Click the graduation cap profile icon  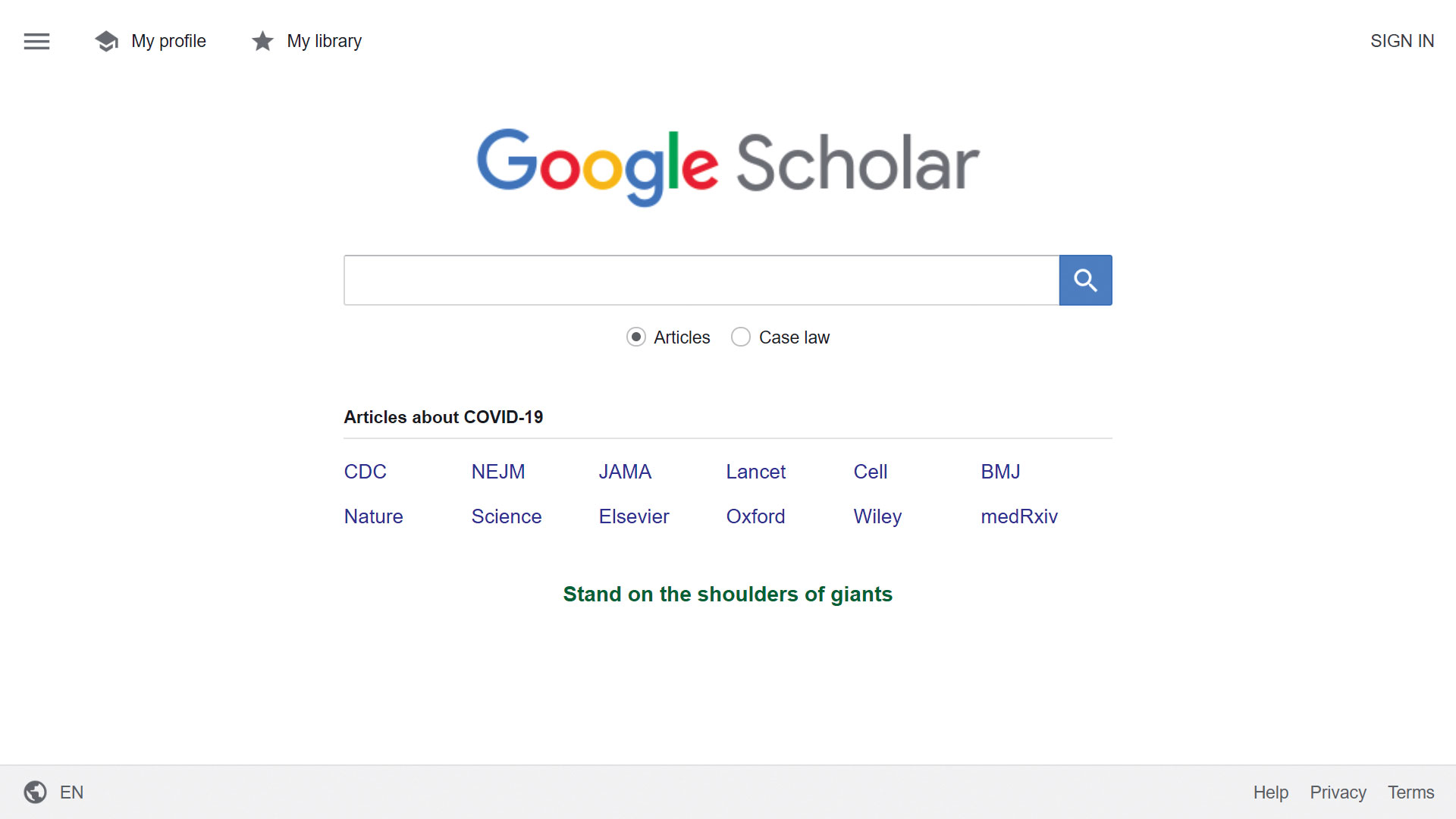(x=107, y=41)
